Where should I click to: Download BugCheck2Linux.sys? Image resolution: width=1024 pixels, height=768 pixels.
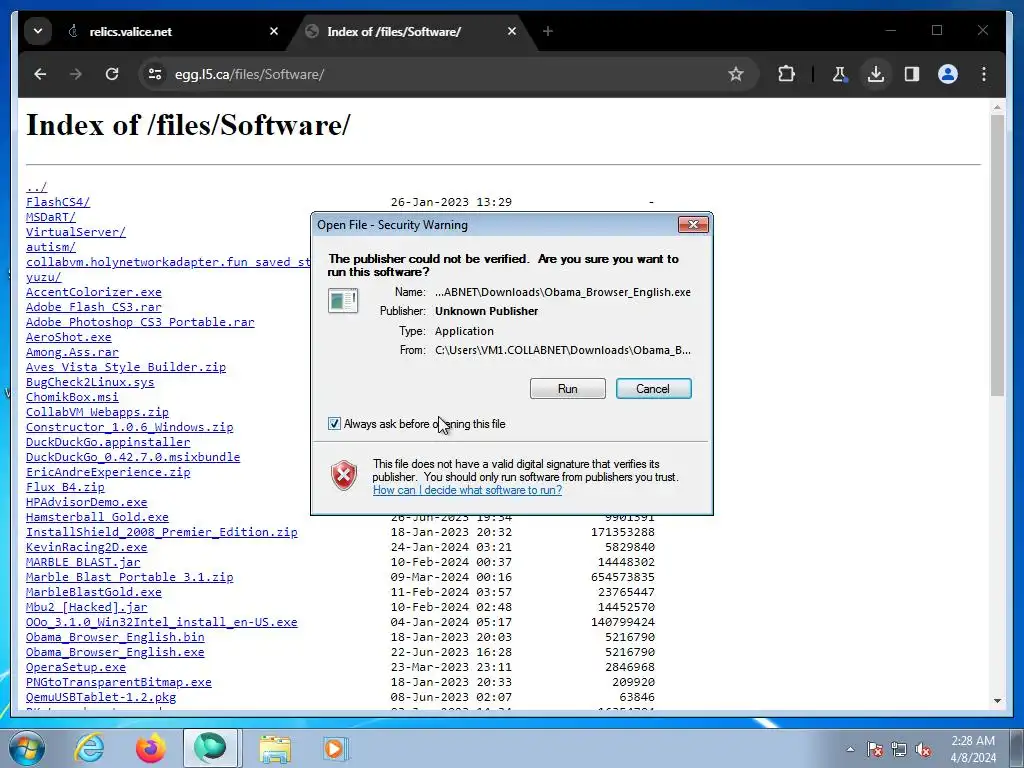90,383
